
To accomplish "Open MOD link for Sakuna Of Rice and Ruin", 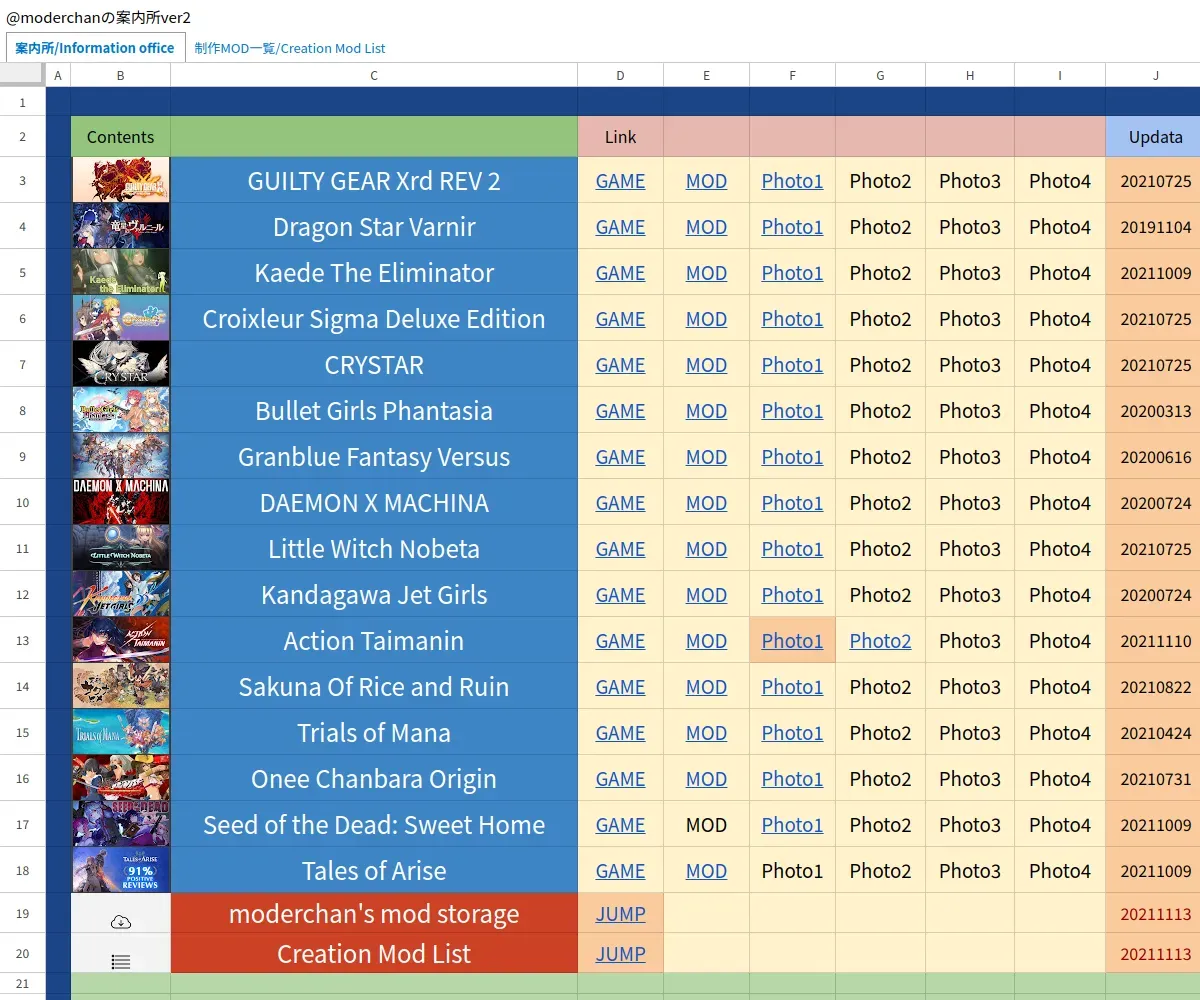I will point(706,687).
